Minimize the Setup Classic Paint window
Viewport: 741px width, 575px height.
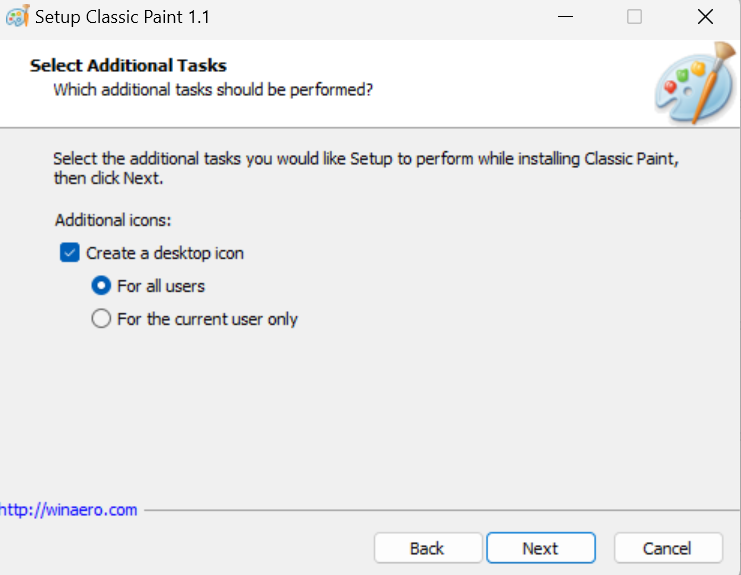pyautogui.click(x=565, y=17)
